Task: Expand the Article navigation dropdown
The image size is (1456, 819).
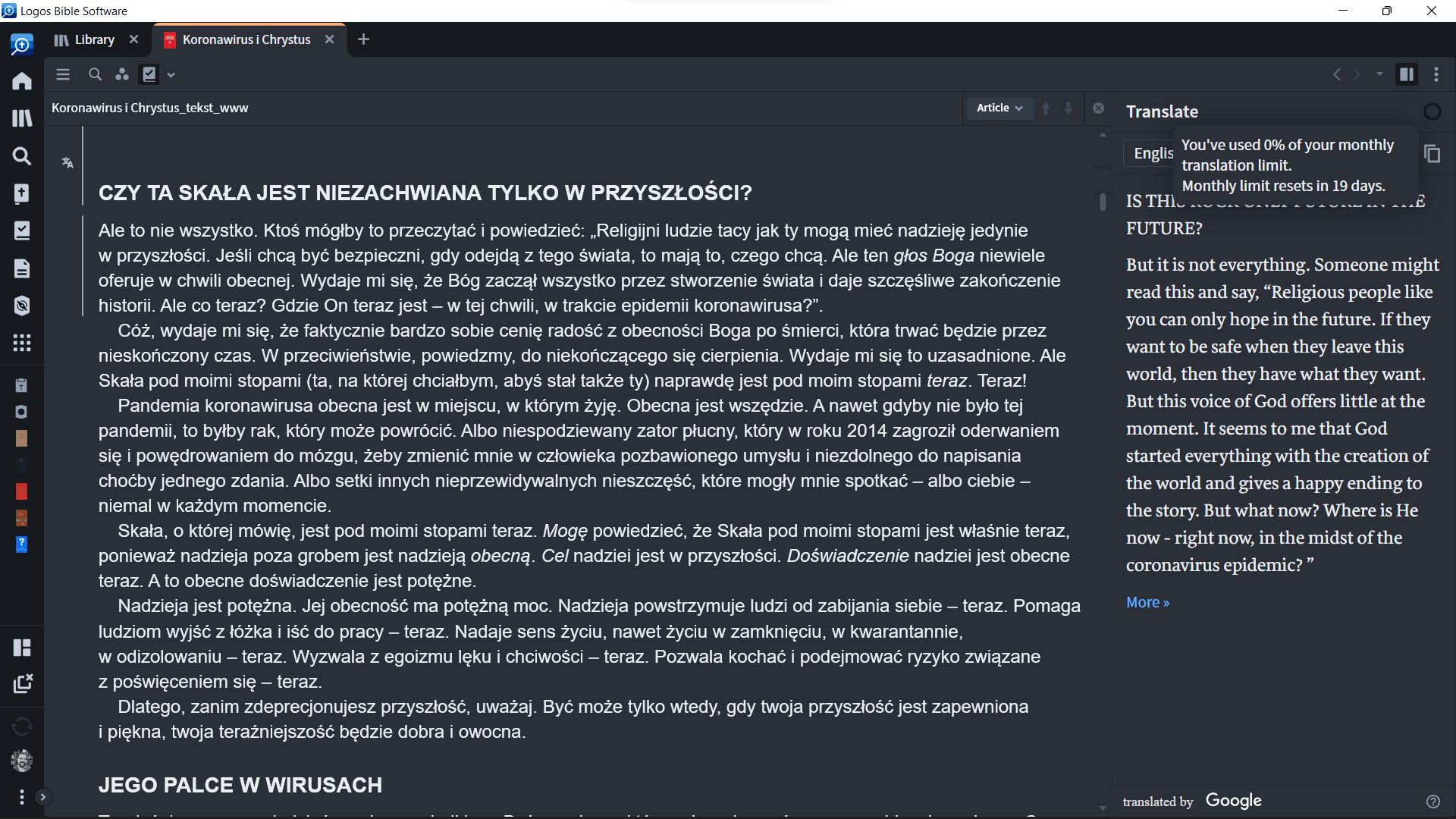Action: [999, 108]
